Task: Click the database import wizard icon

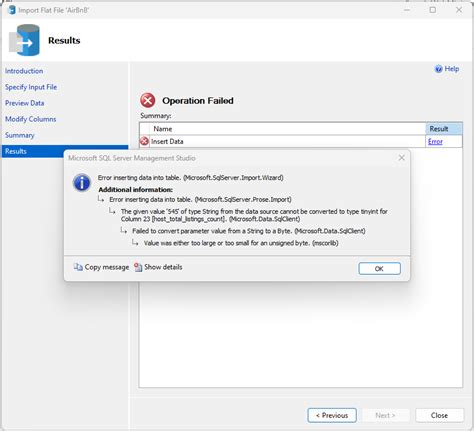Action: pos(24,40)
